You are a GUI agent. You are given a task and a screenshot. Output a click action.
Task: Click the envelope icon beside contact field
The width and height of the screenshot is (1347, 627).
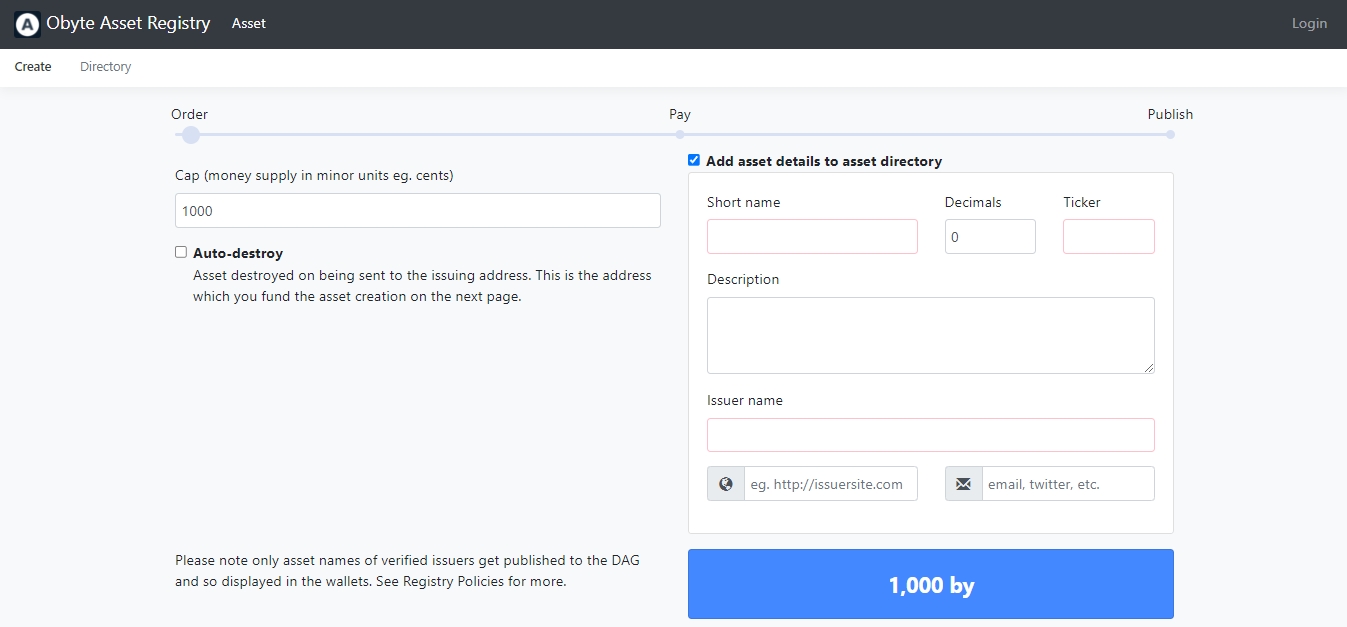[x=963, y=484]
